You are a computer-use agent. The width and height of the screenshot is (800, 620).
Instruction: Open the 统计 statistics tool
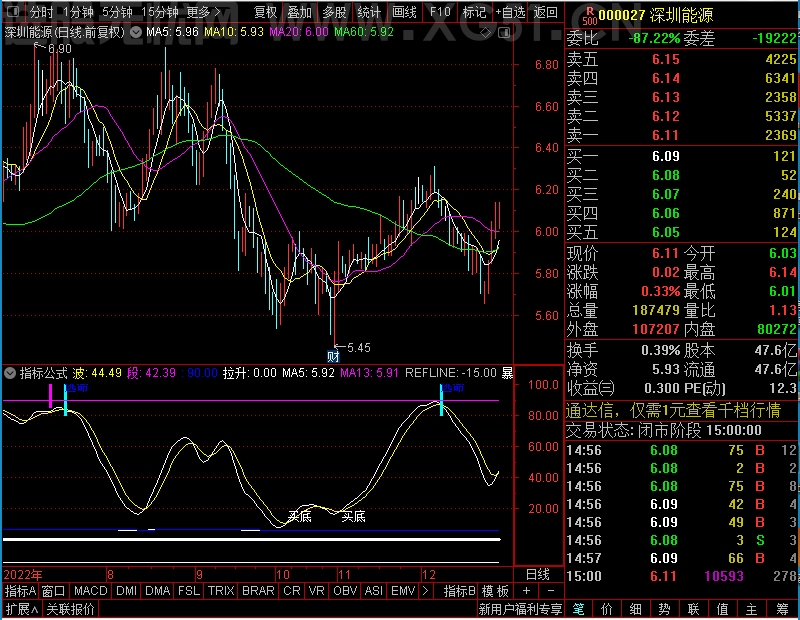[369, 12]
